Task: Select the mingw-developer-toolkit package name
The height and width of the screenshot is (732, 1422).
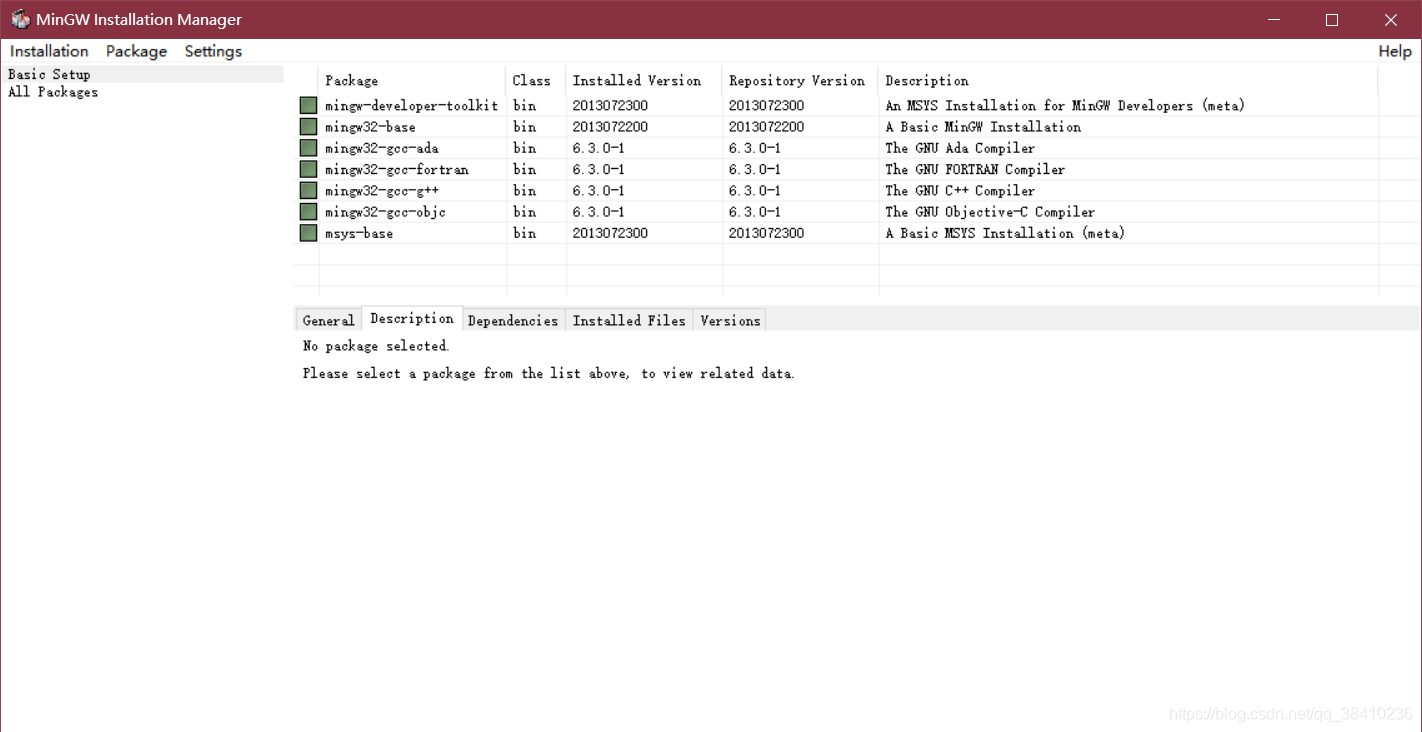Action: pos(411,105)
